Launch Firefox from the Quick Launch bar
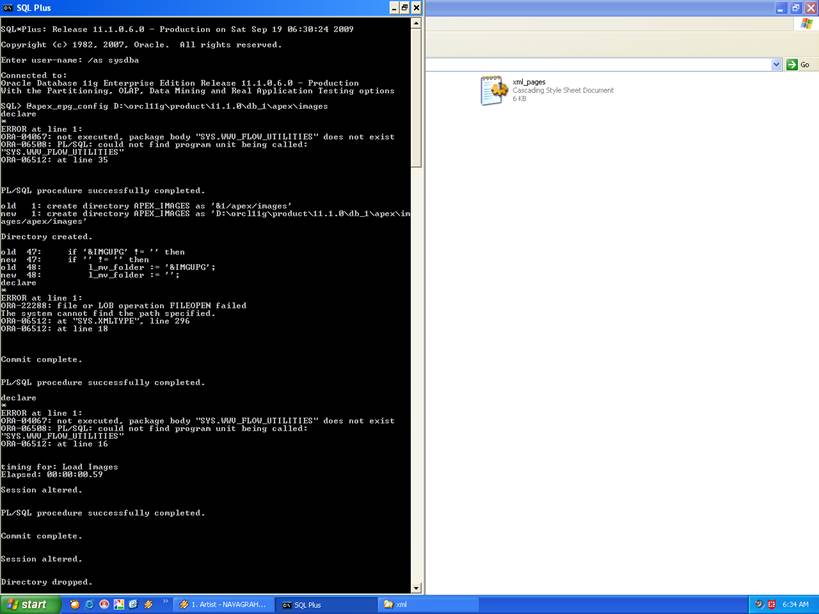Screen dimensions: 819x614 [75, 604]
